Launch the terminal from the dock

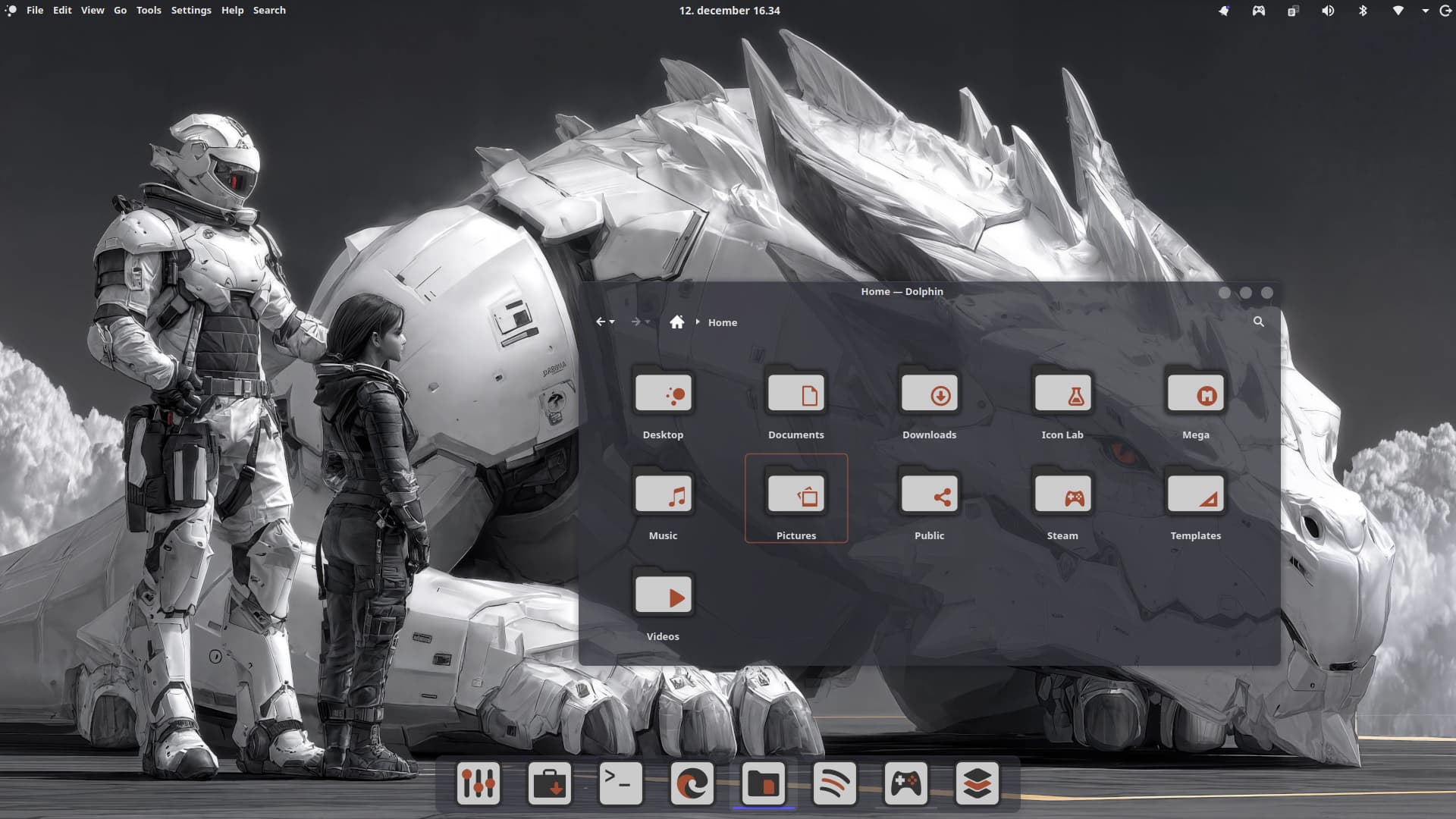[620, 783]
